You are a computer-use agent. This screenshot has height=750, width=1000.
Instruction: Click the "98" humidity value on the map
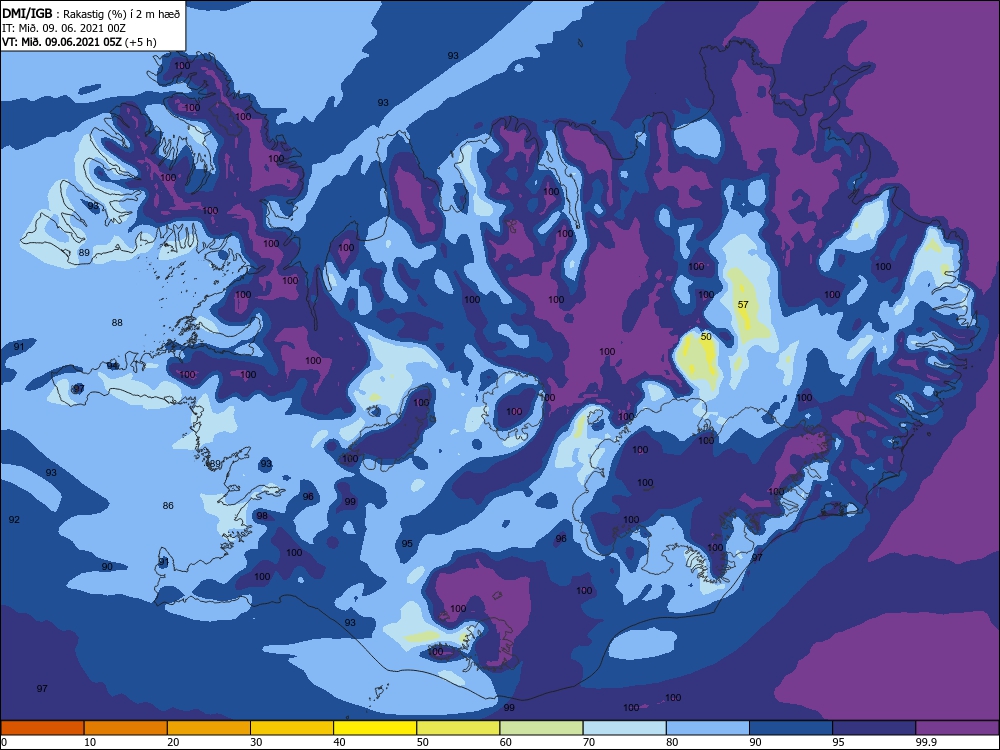[262, 515]
